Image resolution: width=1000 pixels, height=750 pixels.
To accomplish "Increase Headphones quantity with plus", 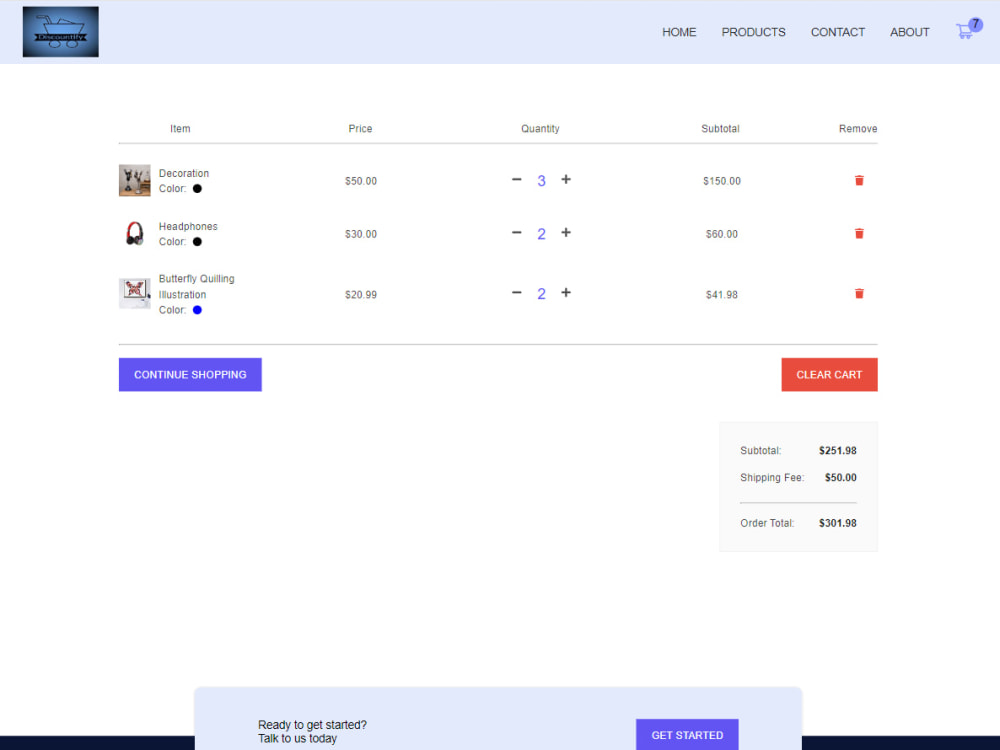I will point(566,232).
